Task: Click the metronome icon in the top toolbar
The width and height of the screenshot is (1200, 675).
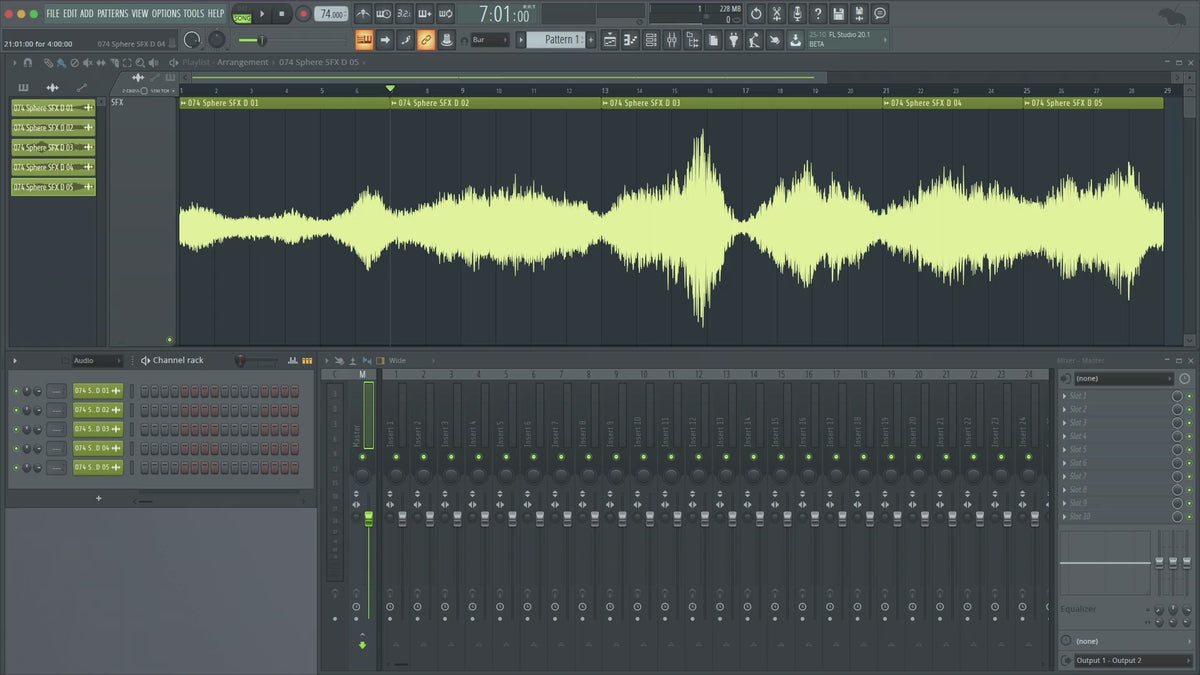Action: tap(363, 14)
